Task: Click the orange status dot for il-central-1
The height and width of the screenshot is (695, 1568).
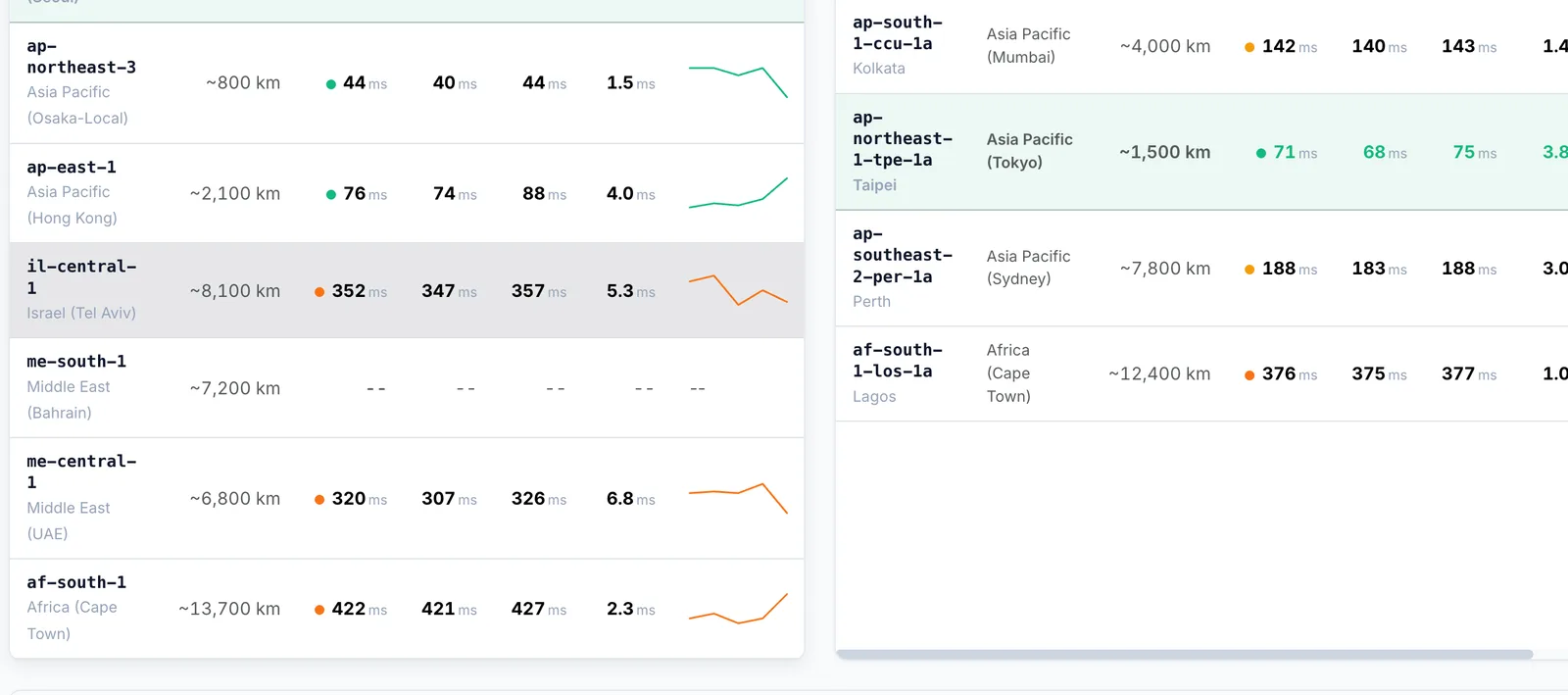Action: [x=319, y=292]
